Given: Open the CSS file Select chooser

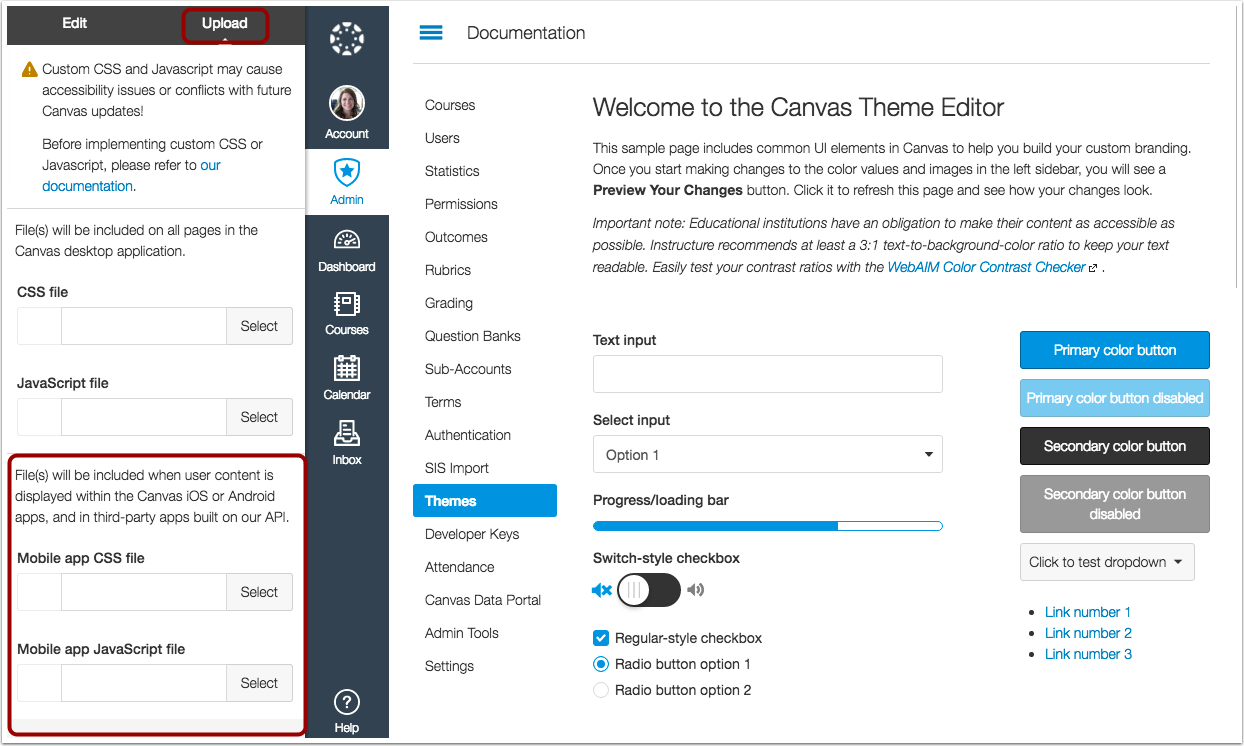Looking at the screenshot, I should (259, 325).
